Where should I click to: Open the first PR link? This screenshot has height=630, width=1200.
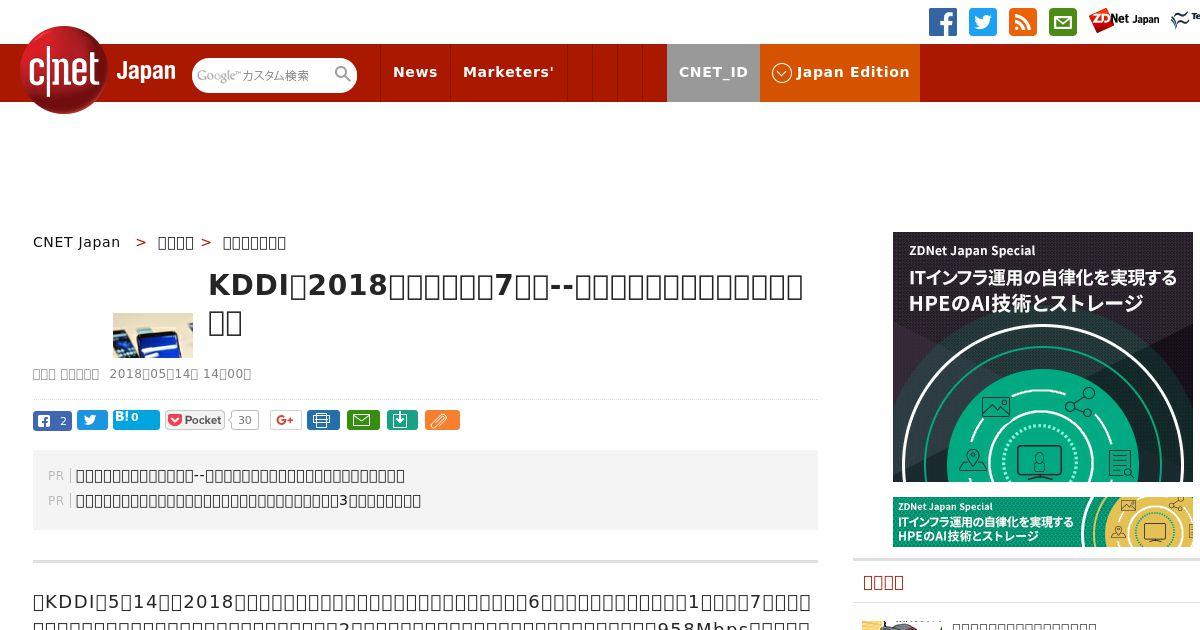coord(240,476)
